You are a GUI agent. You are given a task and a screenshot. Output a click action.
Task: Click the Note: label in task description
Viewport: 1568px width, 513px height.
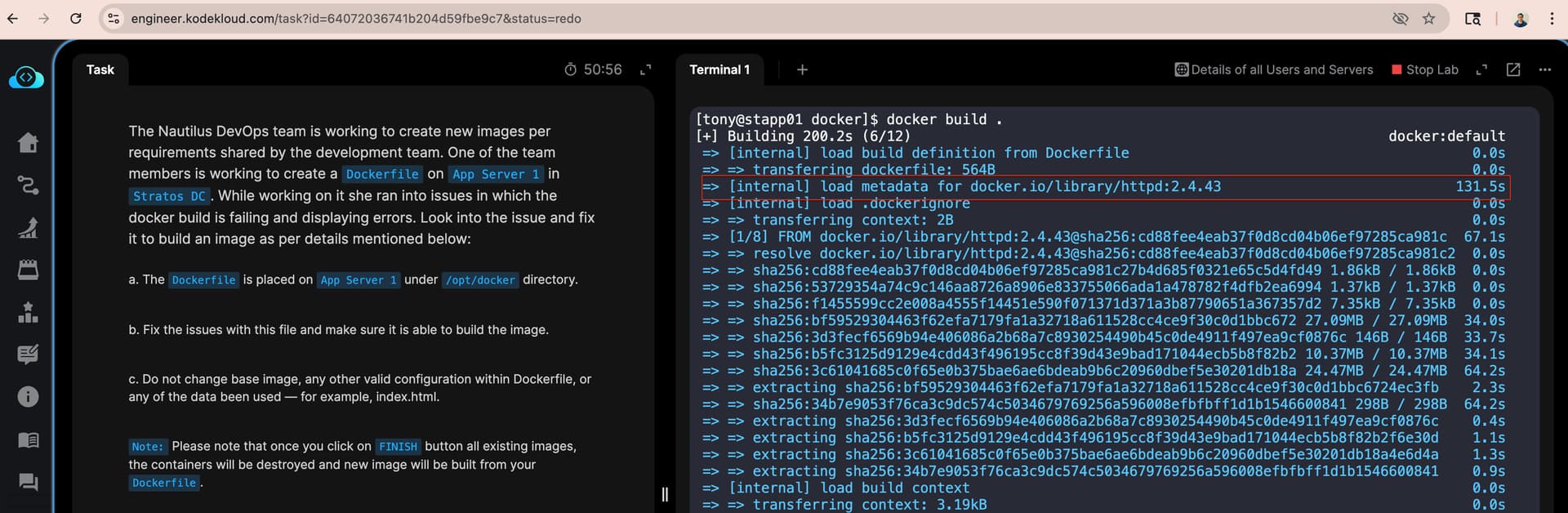(148, 447)
